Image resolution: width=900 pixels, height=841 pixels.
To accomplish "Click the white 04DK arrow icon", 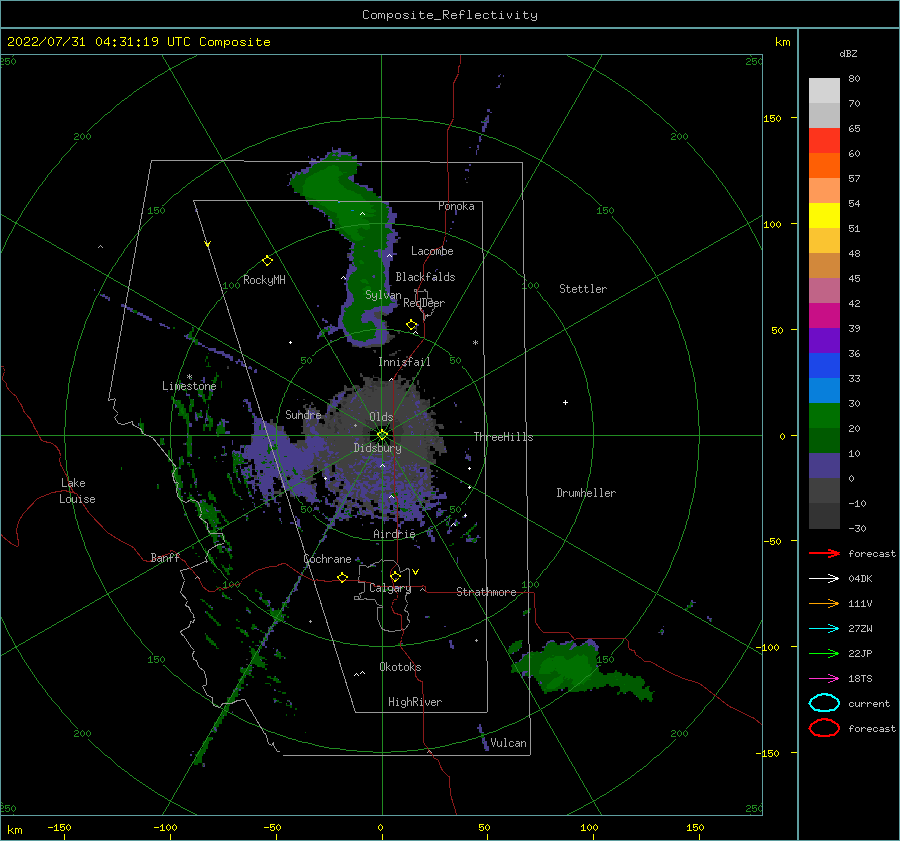I will click(x=824, y=578).
